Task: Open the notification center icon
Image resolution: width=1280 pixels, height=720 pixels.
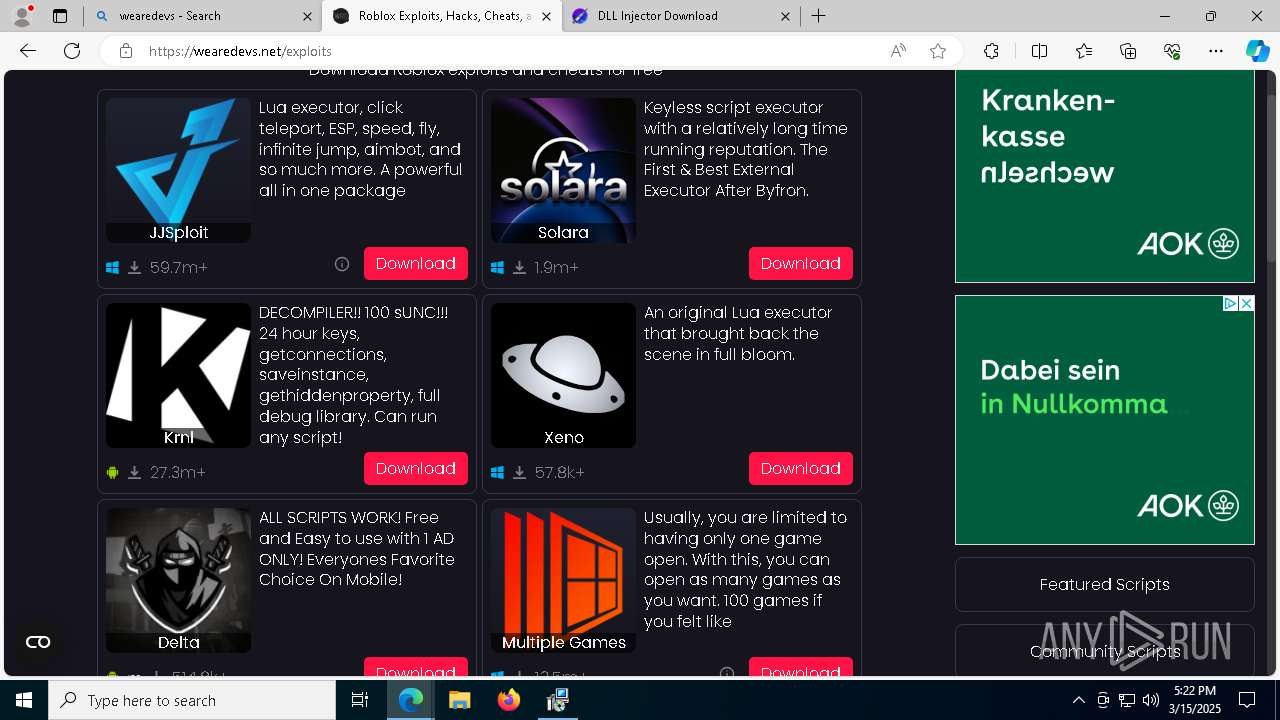Action: point(1247,700)
